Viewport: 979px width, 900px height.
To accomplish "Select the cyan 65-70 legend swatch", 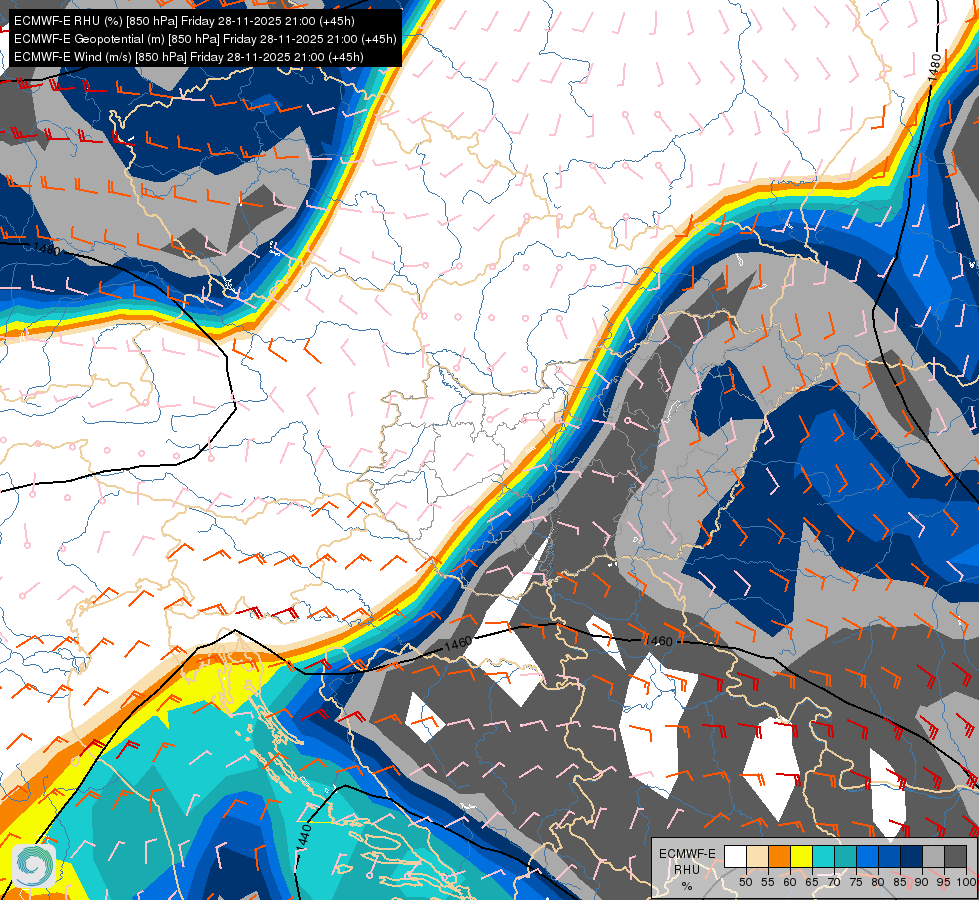I will [824, 857].
